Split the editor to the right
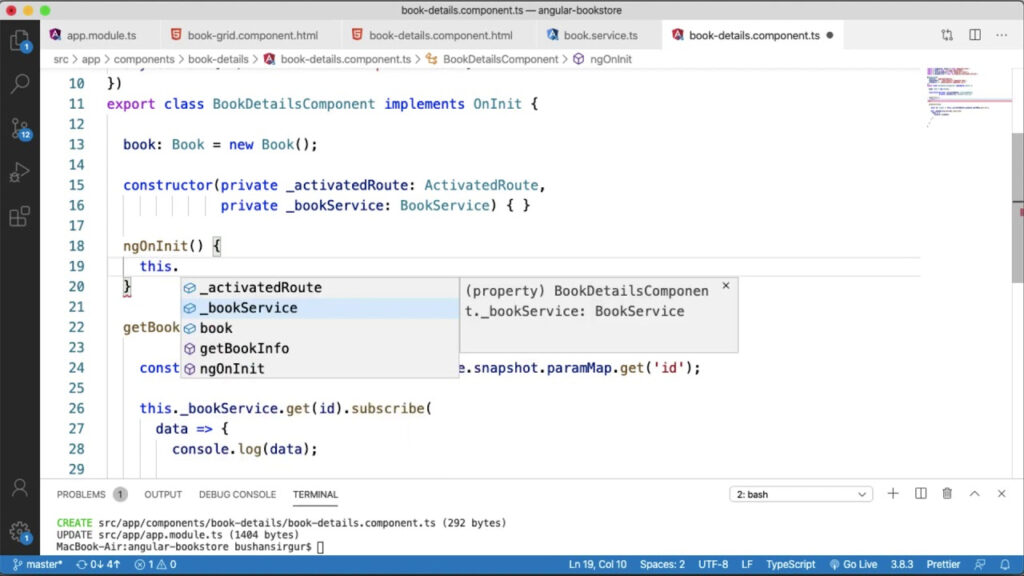 tap(974, 35)
